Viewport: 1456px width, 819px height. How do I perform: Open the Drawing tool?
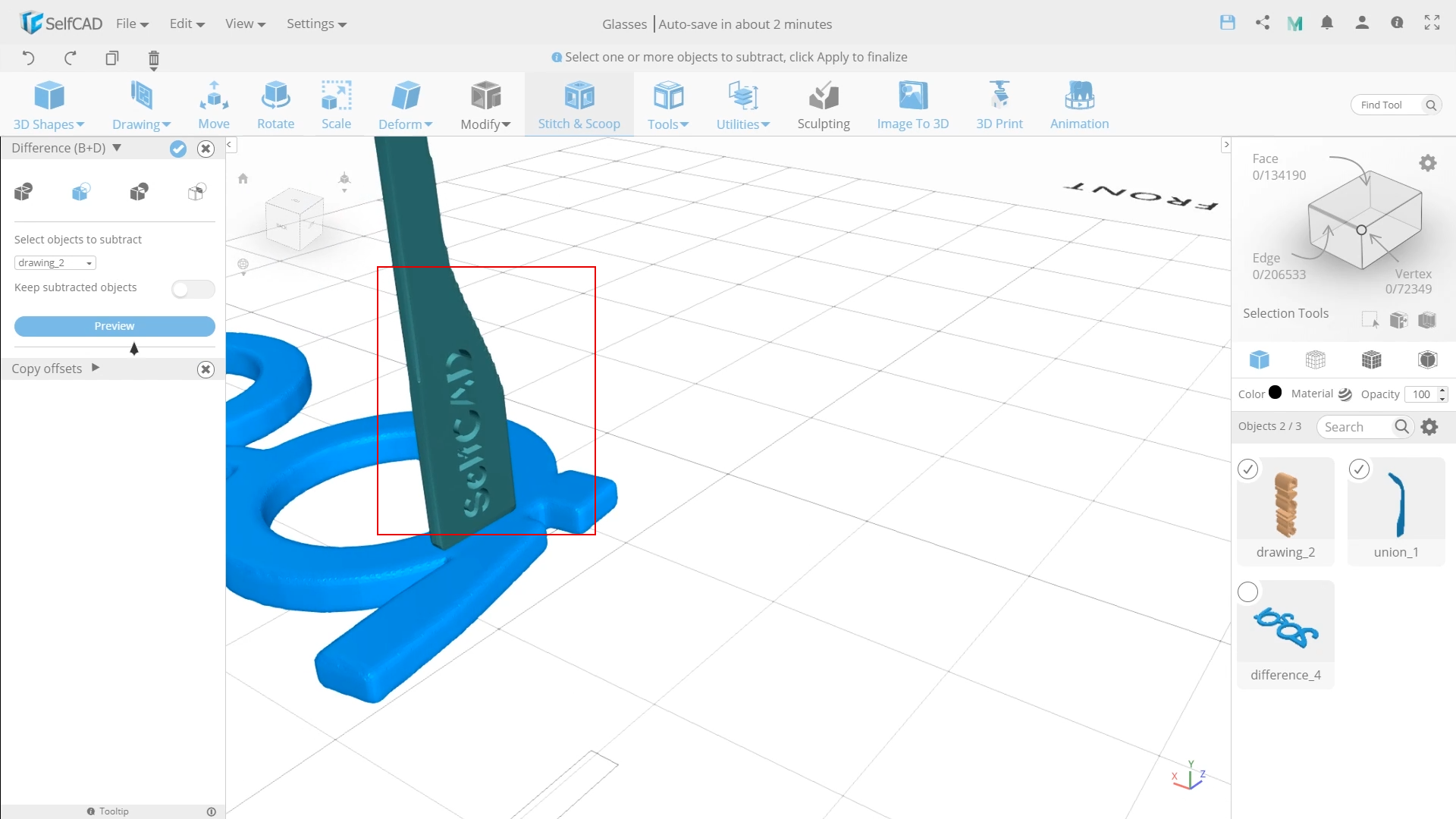click(x=141, y=105)
